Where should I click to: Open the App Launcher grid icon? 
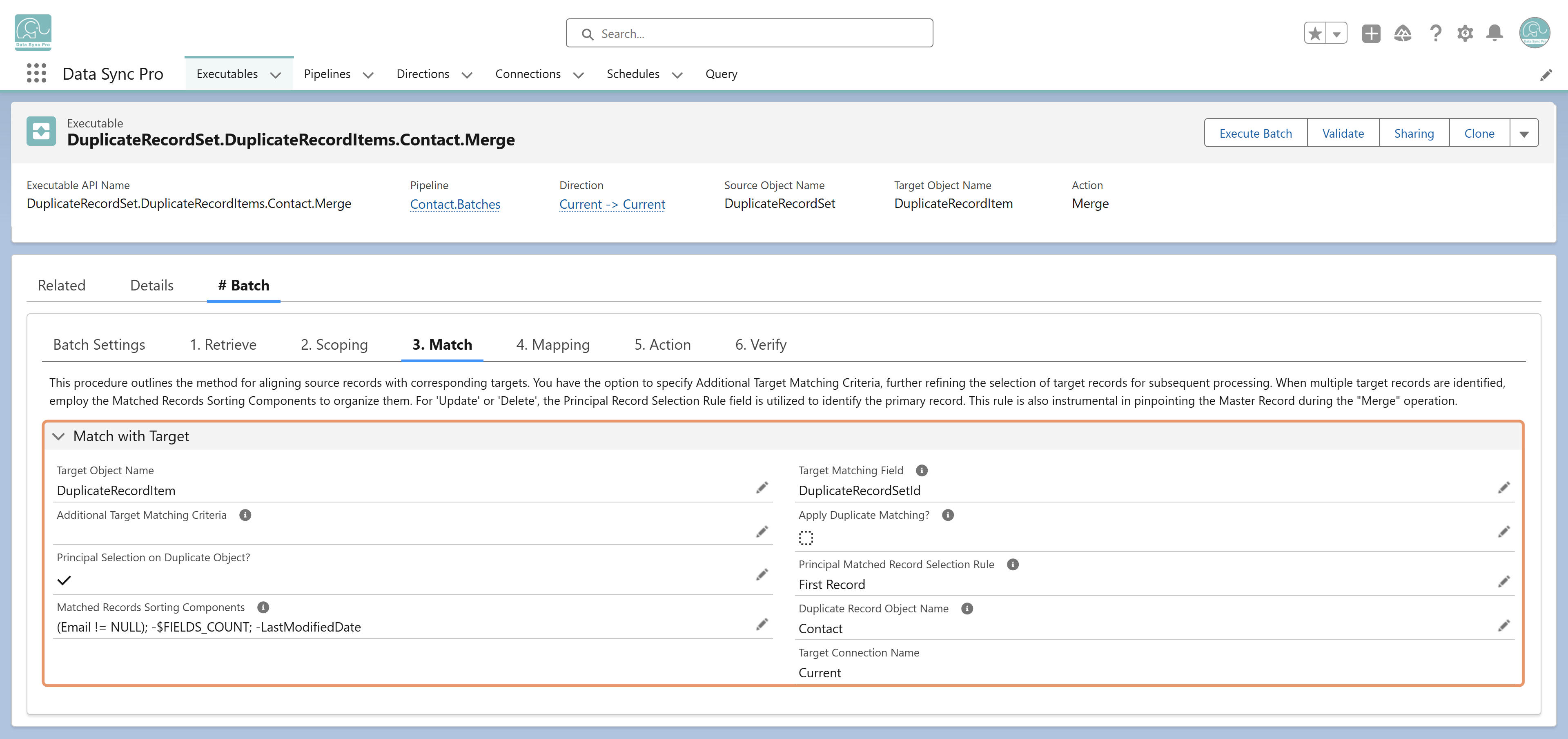pos(36,74)
